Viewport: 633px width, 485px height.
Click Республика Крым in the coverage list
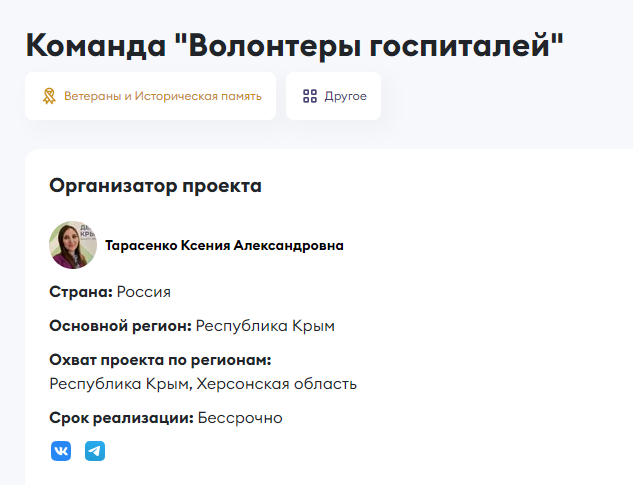coord(119,383)
